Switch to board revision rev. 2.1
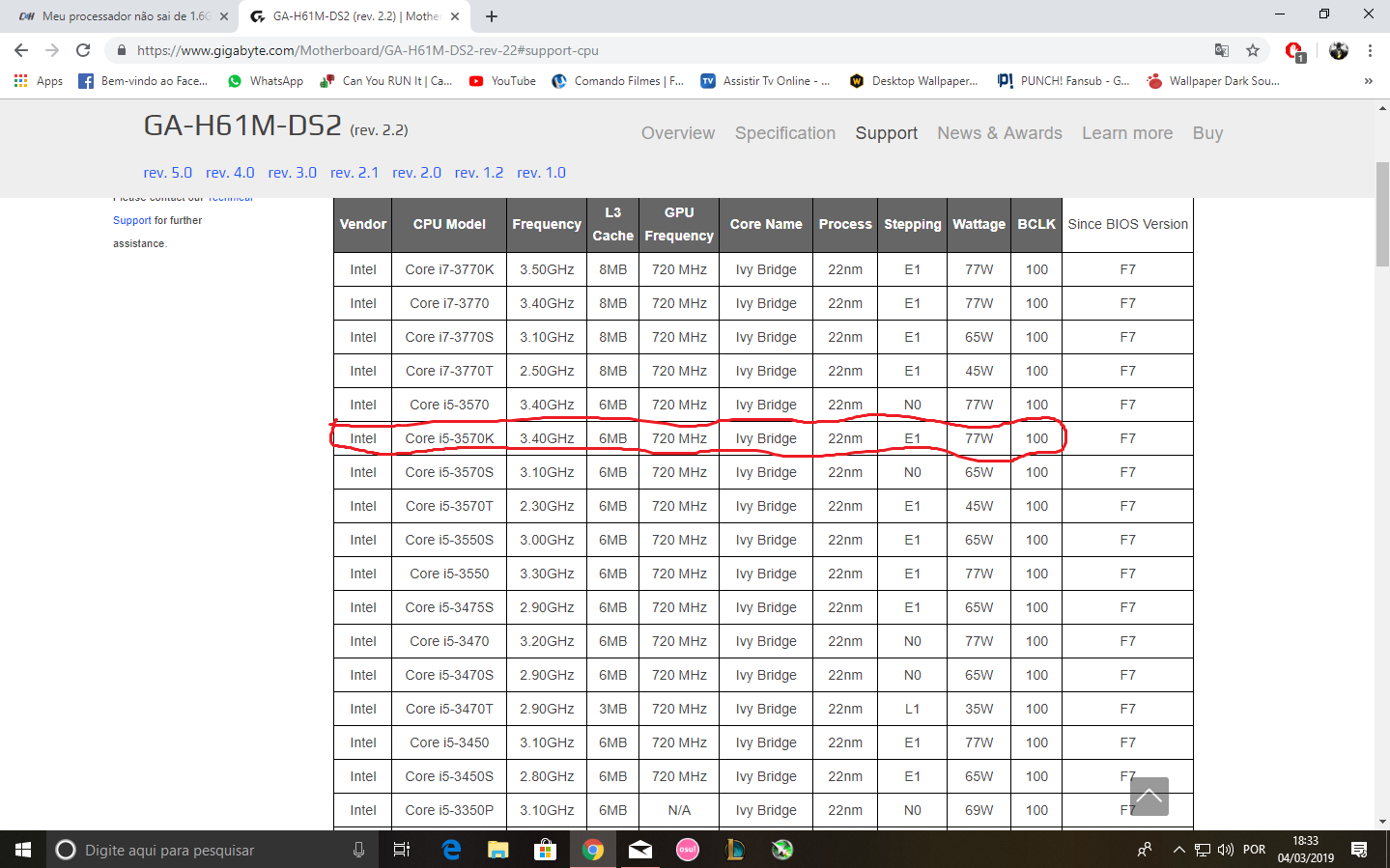Image resolution: width=1390 pixels, height=868 pixels. click(x=355, y=173)
